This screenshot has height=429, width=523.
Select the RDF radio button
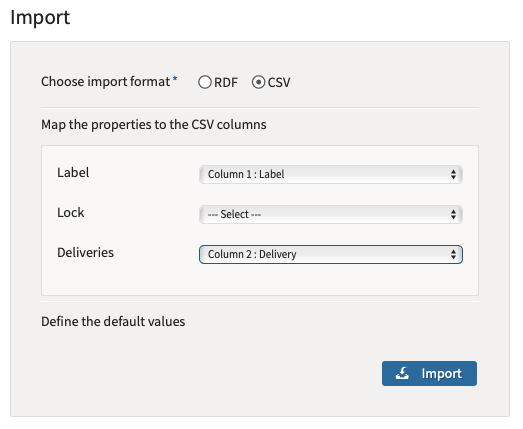(x=205, y=82)
